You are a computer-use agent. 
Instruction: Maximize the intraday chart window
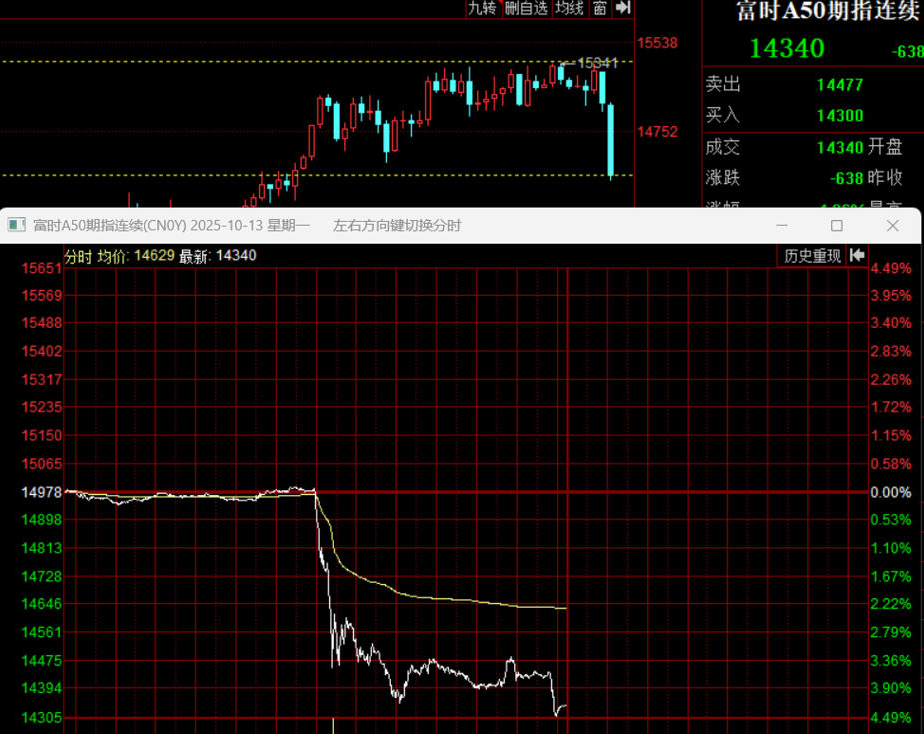[x=837, y=226]
